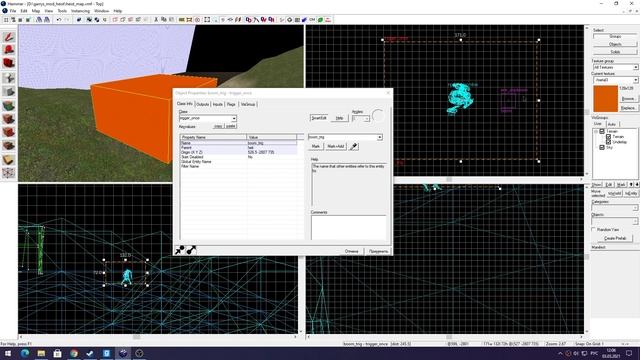Open Microsoft Edge from the taskbar
640x360 pixels.
pos(25,353)
